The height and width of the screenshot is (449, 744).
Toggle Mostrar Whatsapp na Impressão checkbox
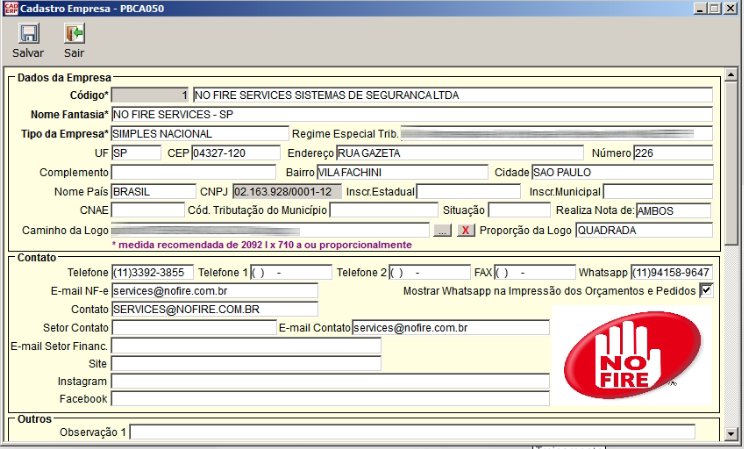pyautogui.click(x=706, y=290)
